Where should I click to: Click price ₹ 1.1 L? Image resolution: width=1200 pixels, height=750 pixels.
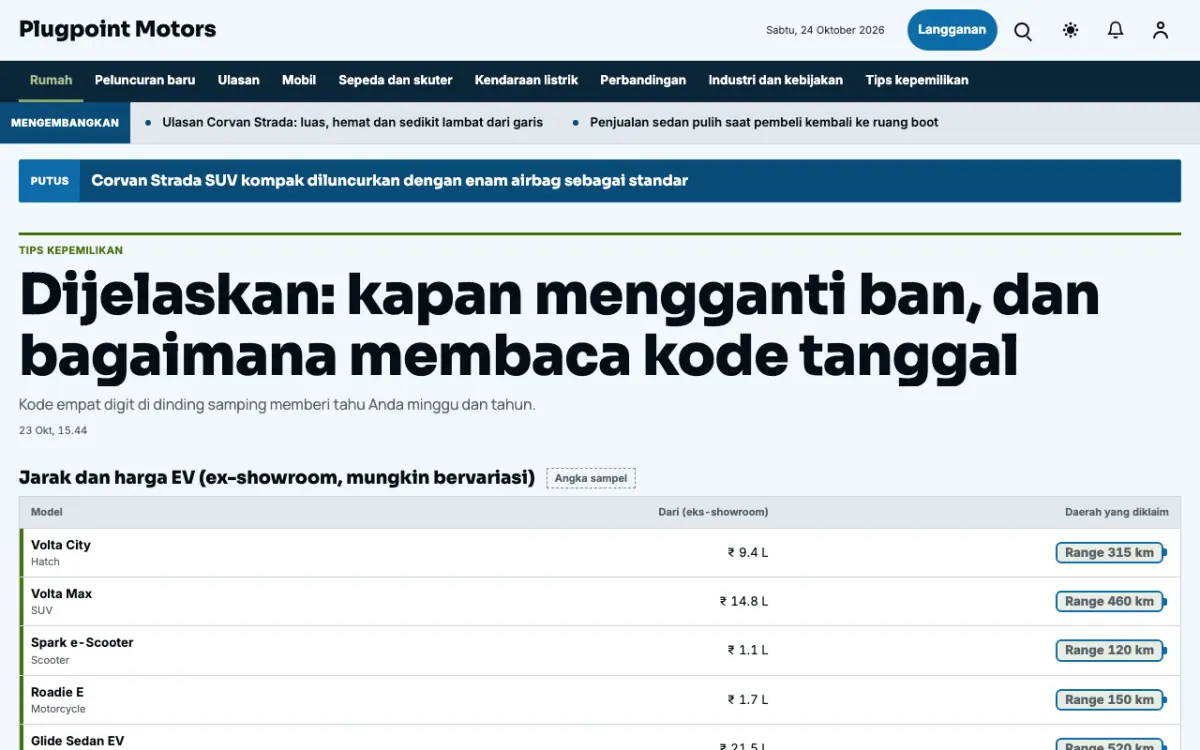point(748,650)
